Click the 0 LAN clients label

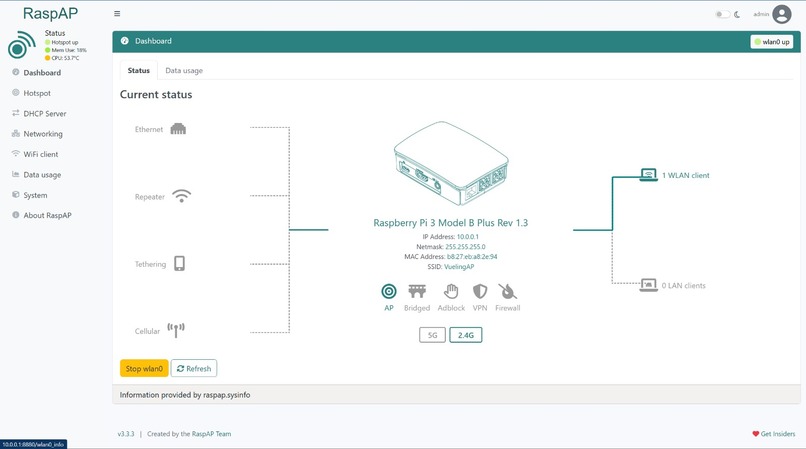684,285
